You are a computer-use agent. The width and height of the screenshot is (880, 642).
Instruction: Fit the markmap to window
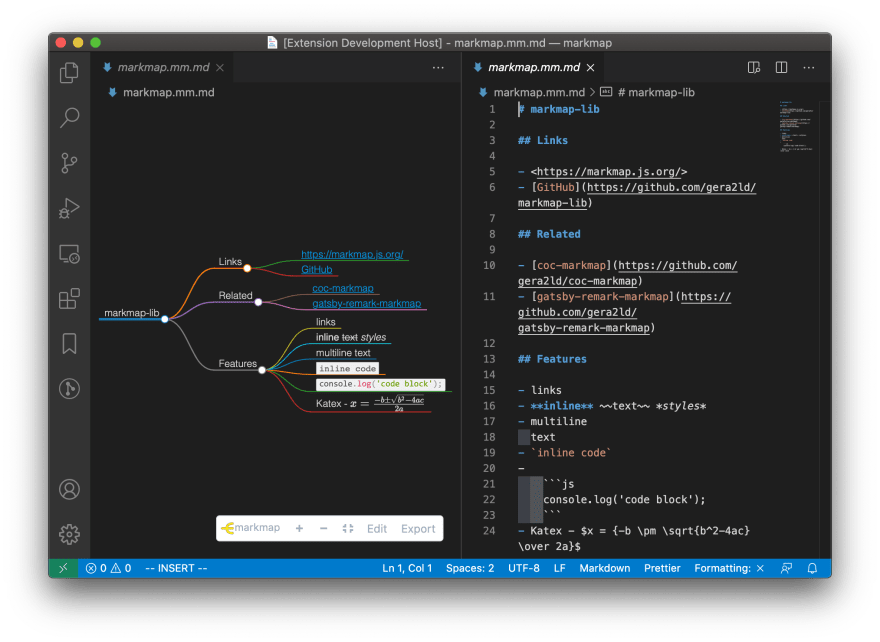tap(348, 528)
